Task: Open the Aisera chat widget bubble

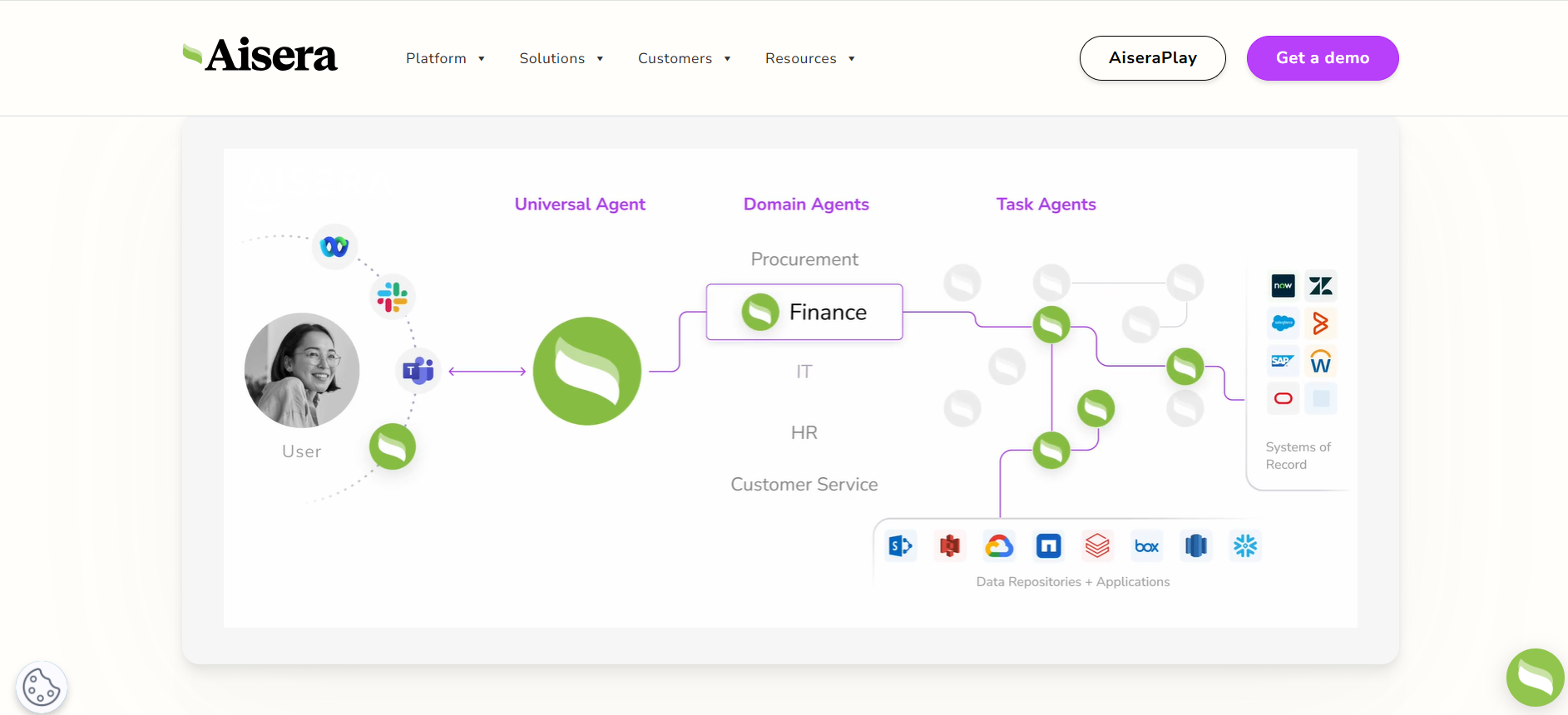Action: pos(1535,677)
